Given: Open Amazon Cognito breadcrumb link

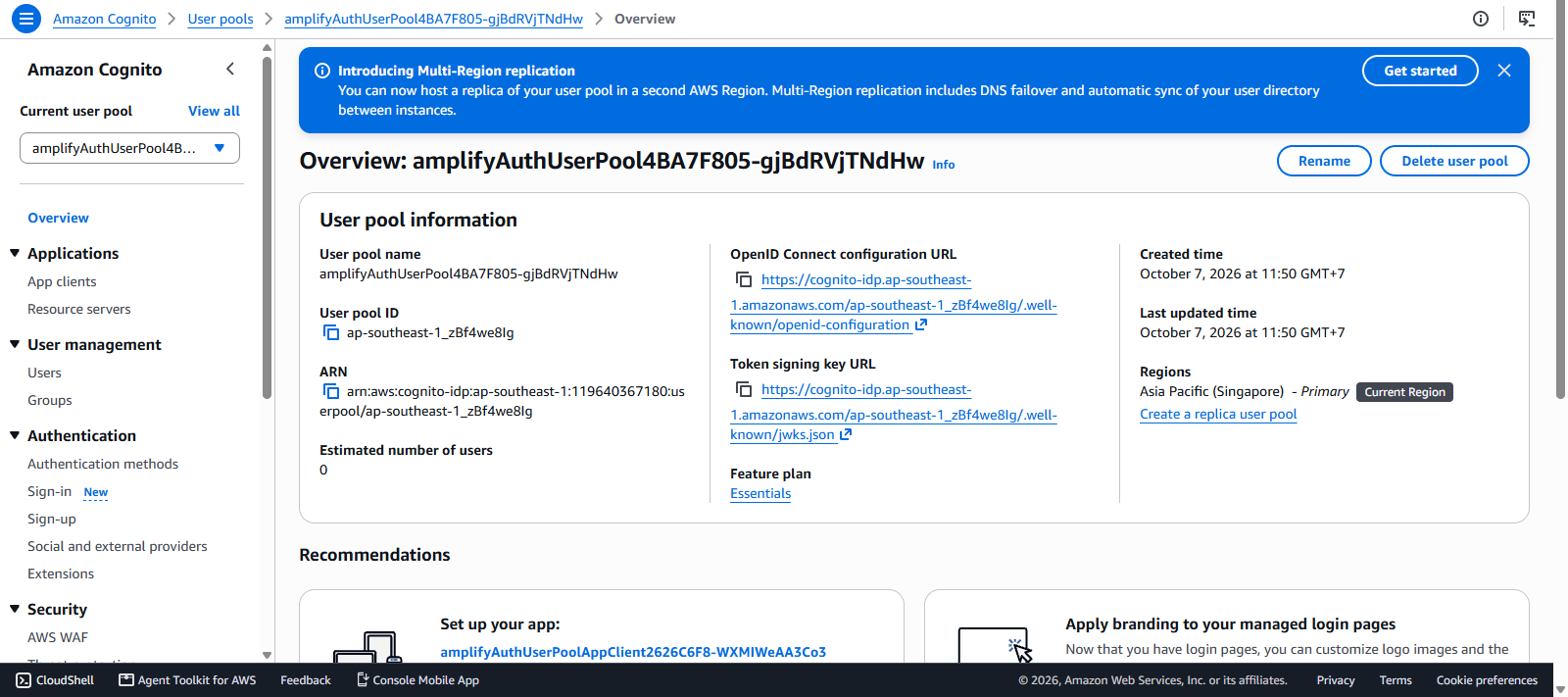Looking at the screenshot, I should pyautogui.click(x=104, y=19).
